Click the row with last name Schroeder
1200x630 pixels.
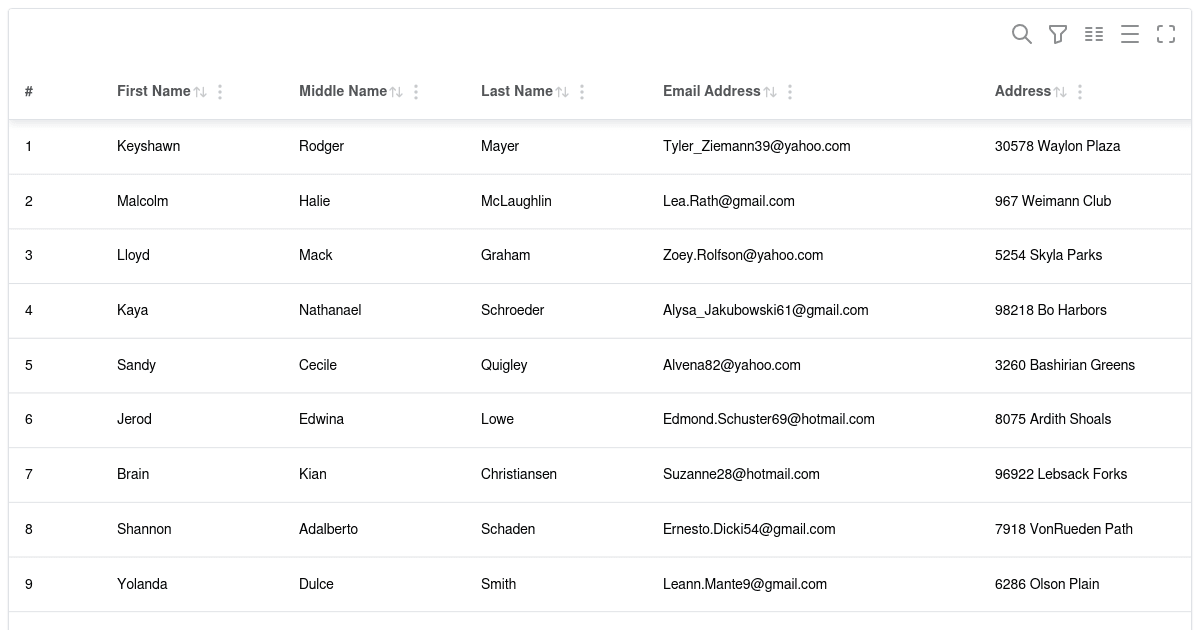point(512,310)
